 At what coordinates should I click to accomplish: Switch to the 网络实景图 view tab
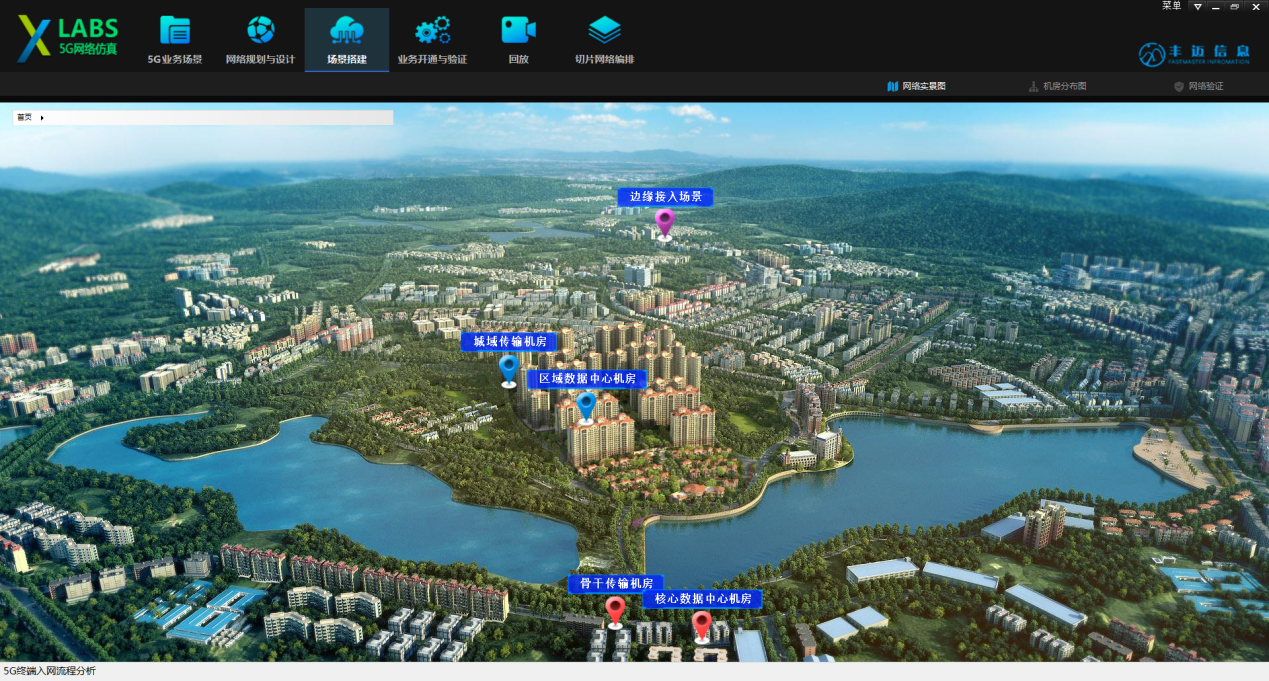point(916,86)
